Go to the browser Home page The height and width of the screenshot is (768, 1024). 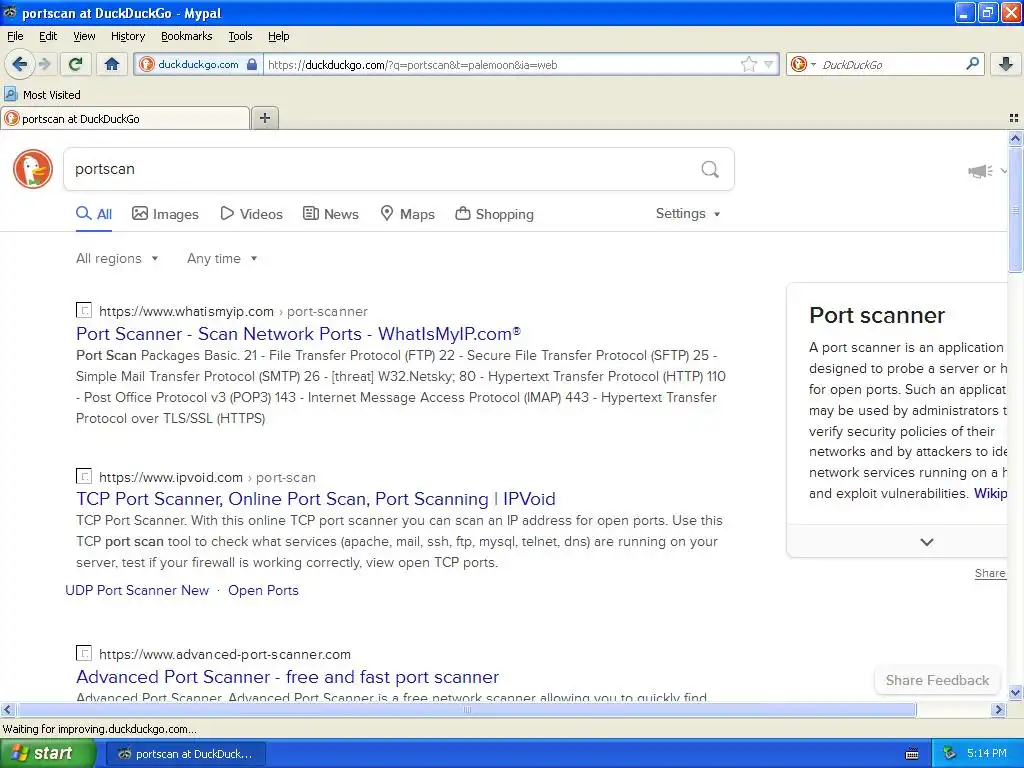[x=112, y=64]
